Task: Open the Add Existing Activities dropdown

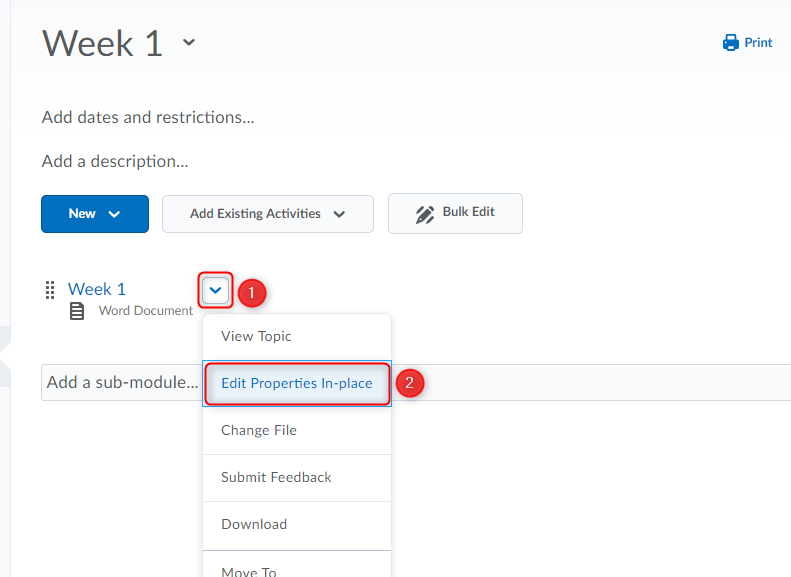Action: (x=267, y=214)
